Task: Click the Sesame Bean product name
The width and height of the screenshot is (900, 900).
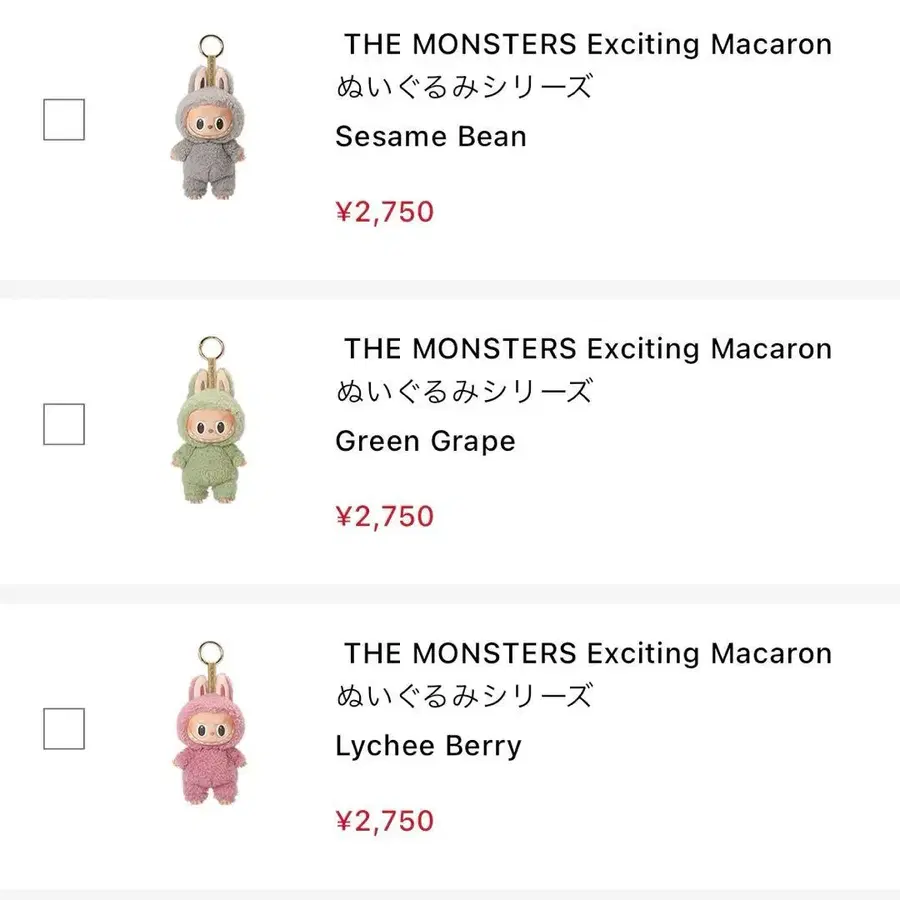Action: click(x=430, y=136)
